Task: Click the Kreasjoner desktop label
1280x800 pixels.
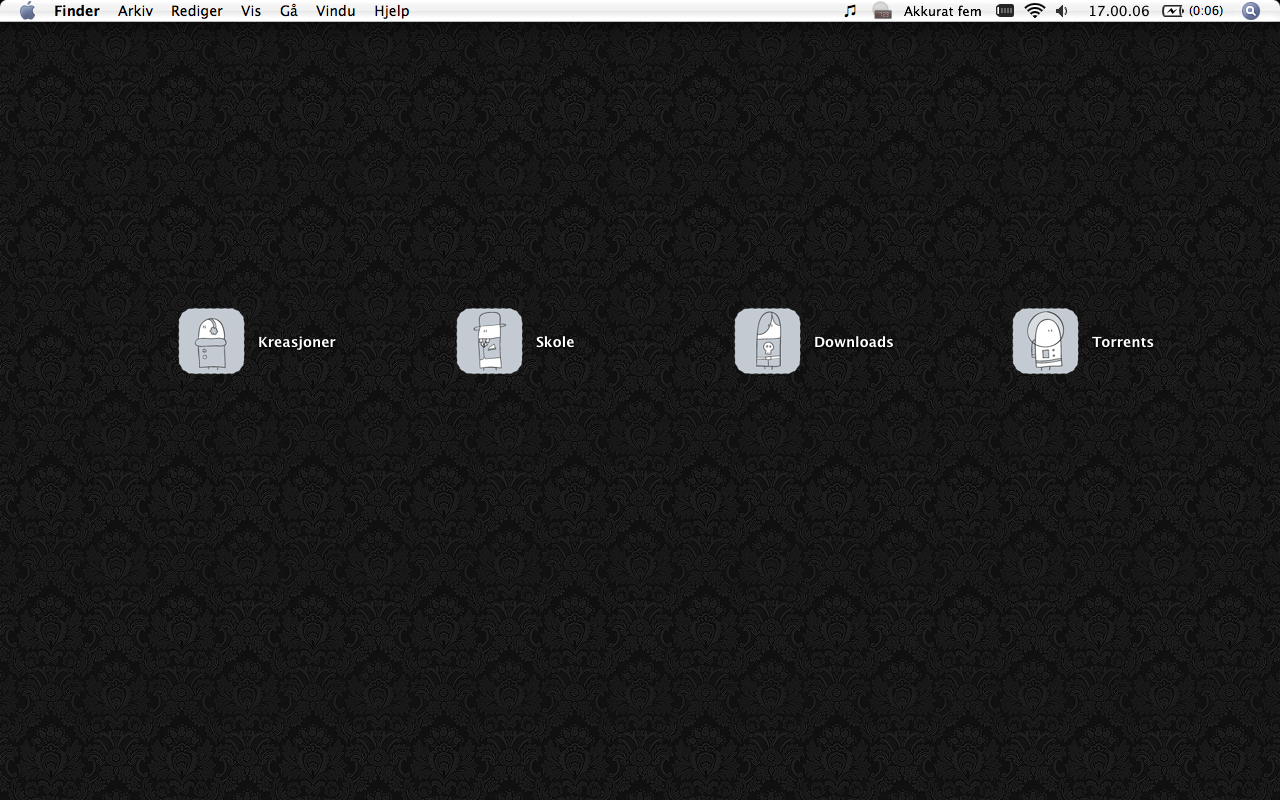Action: pyautogui.click(x=297, y=342)
